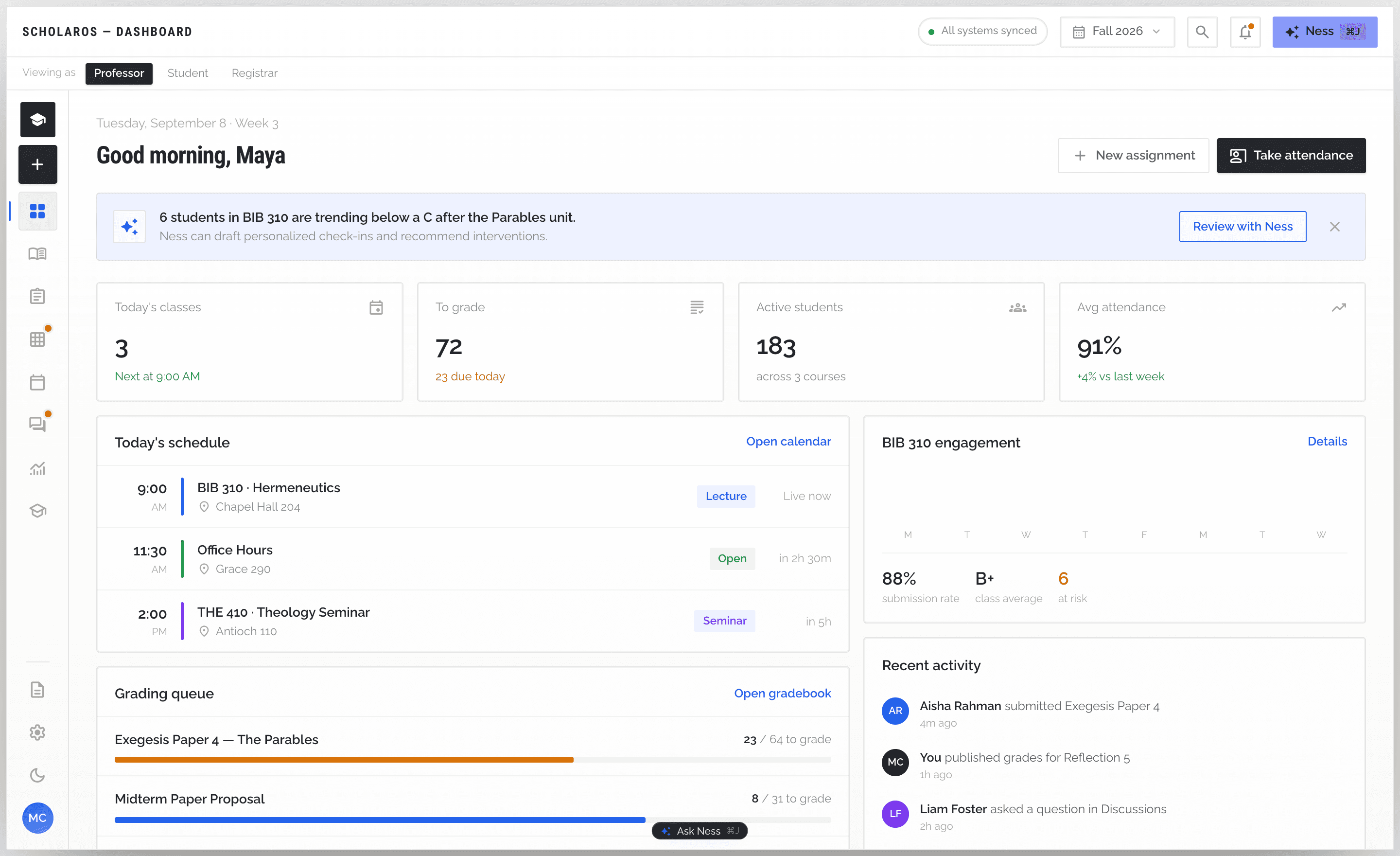Click the 23 due today text
1400x856 pixels.
(470, 377)
